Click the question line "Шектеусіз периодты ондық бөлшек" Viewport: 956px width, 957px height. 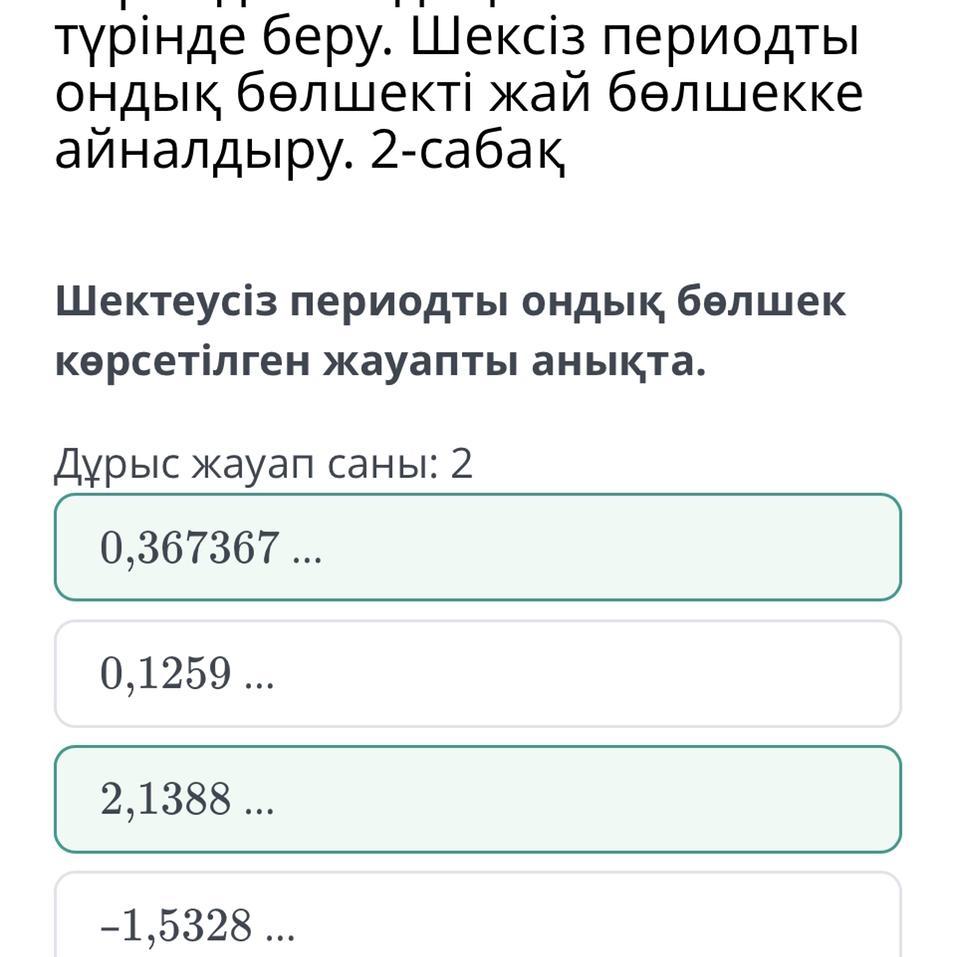(451, 301)
